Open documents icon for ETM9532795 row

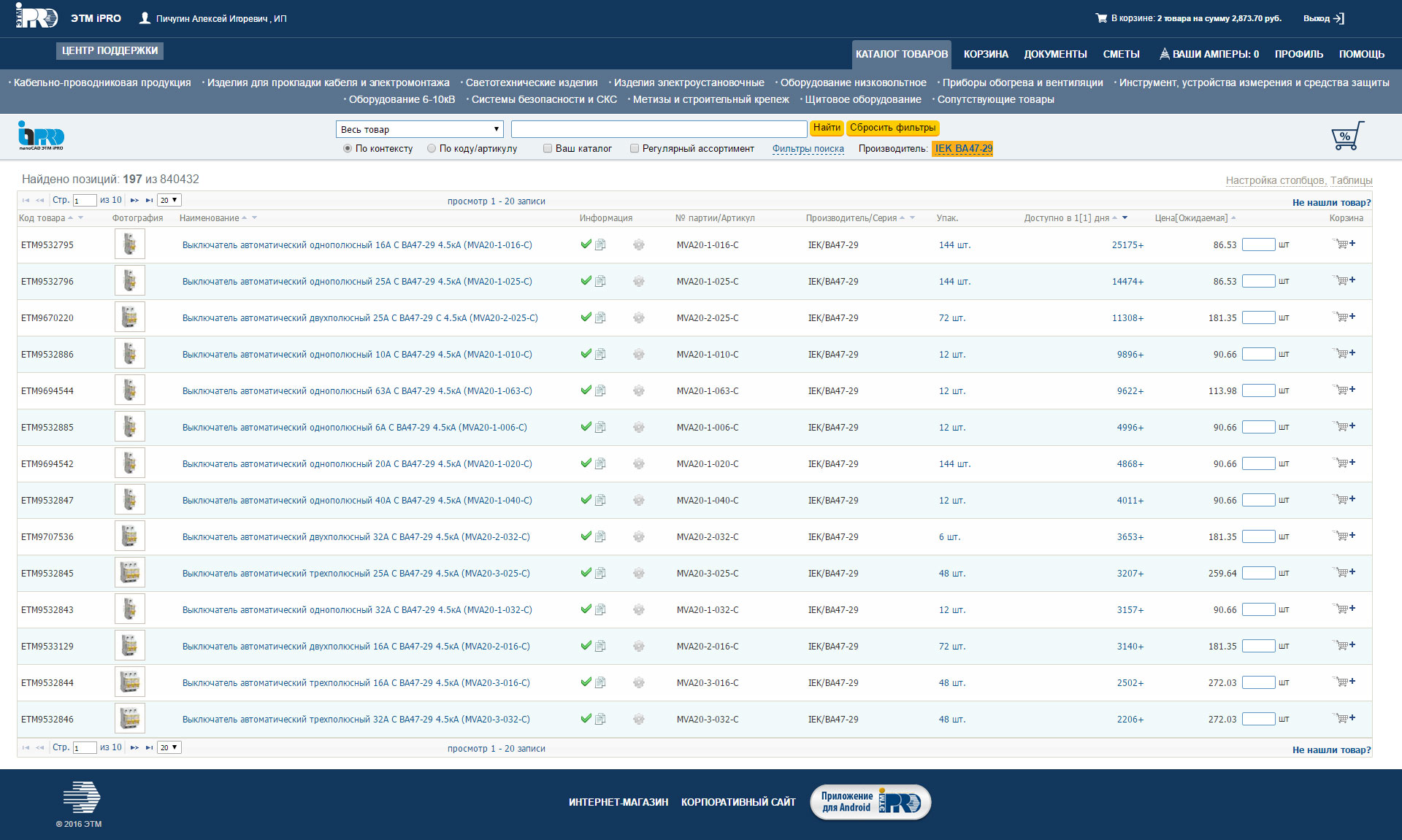(600, 244)
